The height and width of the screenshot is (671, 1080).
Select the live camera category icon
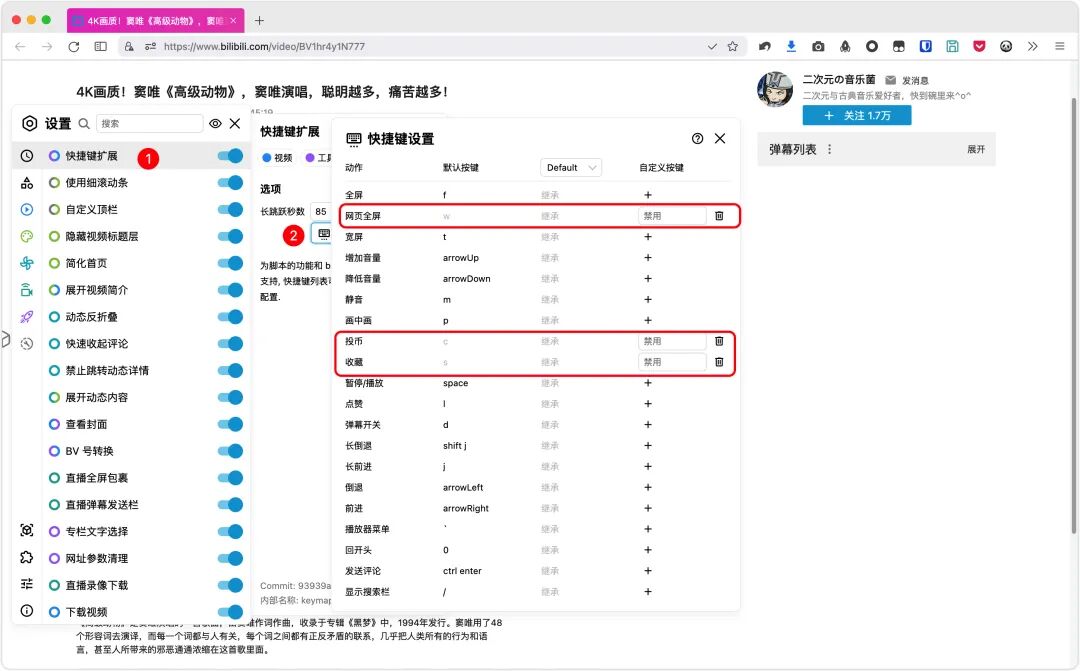[x=27, y=290]
